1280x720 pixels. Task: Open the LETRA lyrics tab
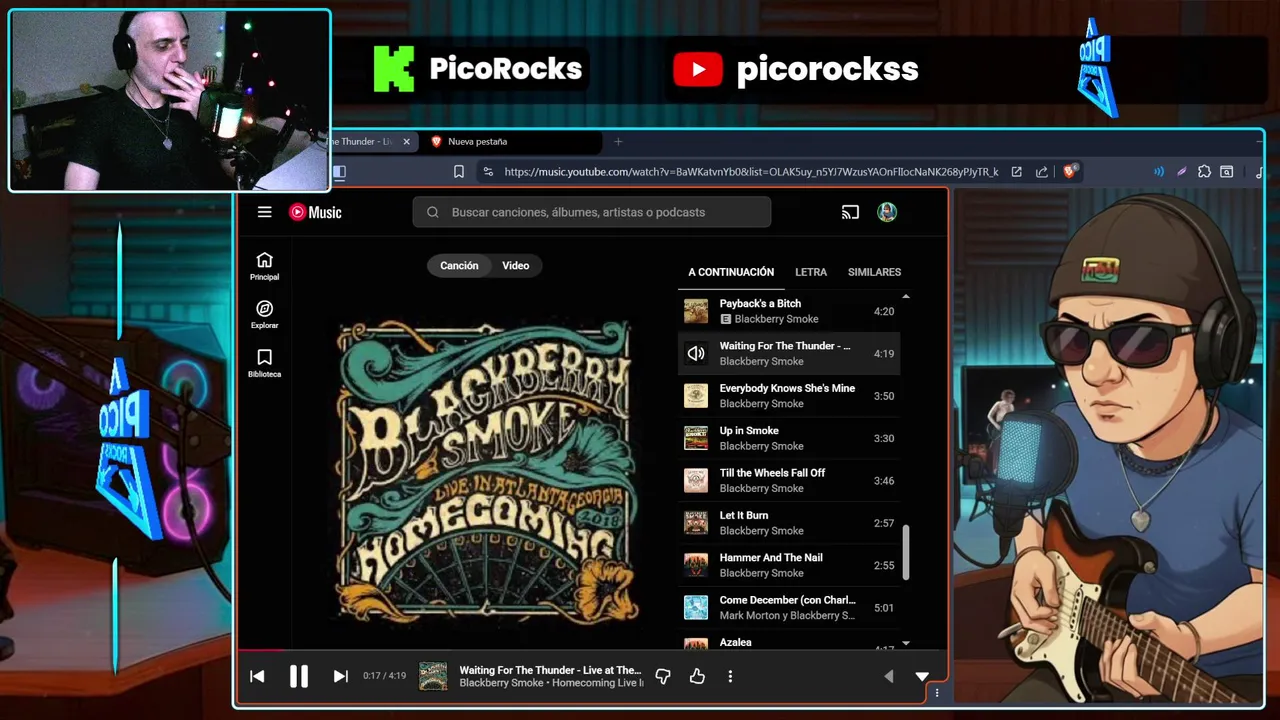(811, 272)
